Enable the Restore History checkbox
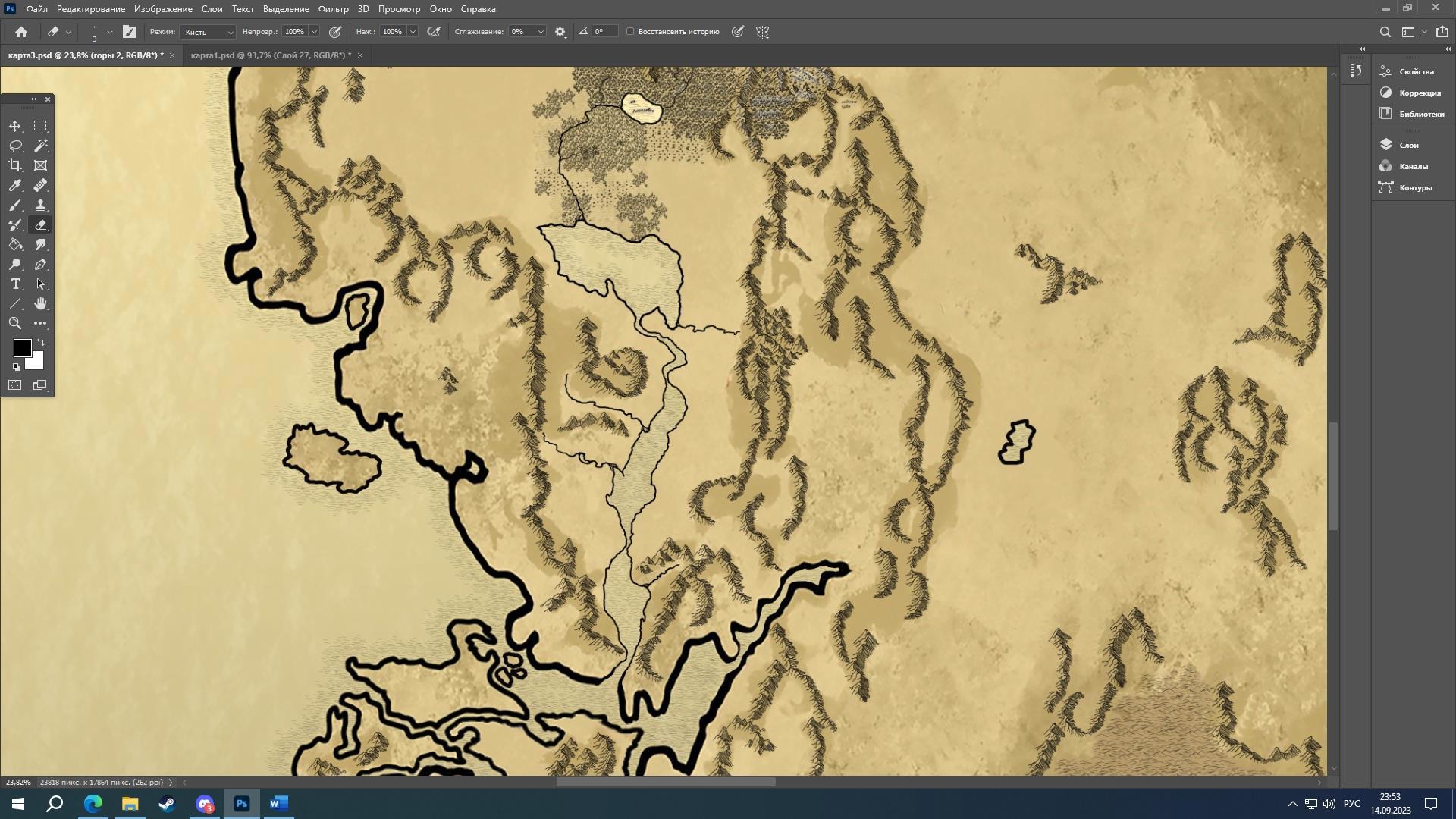 coord(630,32)
